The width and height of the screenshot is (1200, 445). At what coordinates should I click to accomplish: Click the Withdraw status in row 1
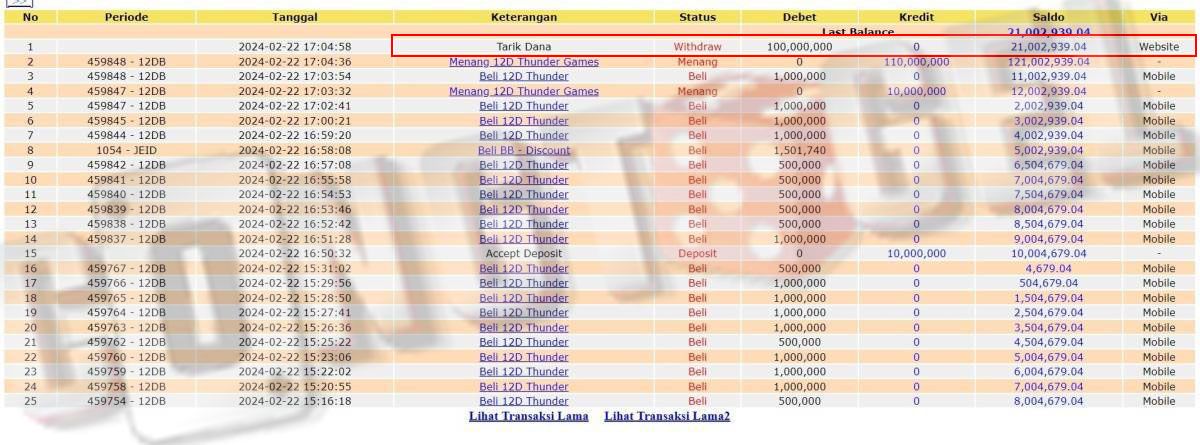tap(697, 47)
